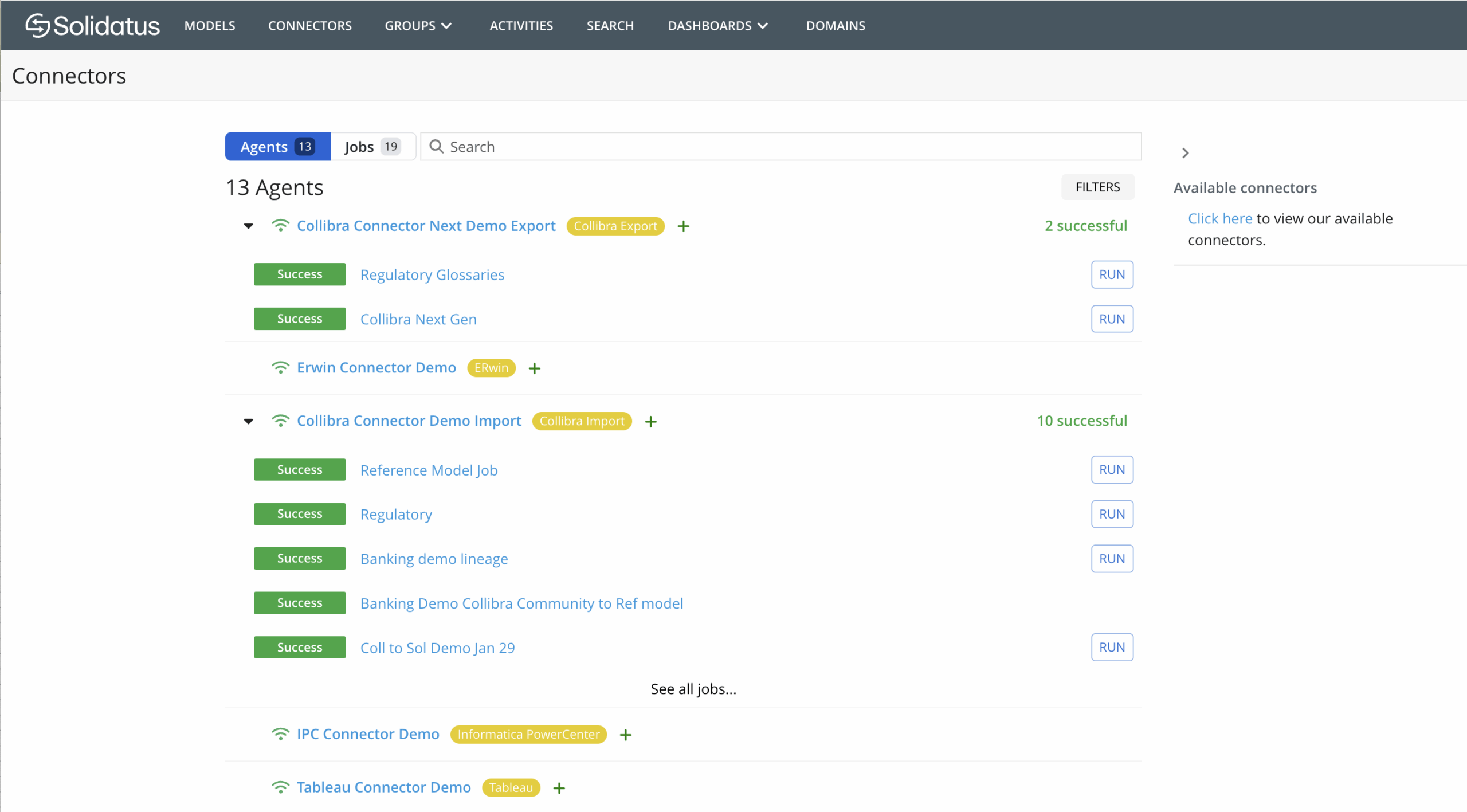Open Banking Demo Collibra Community to Ref model

pyautogui.click(x=522, y=604)
